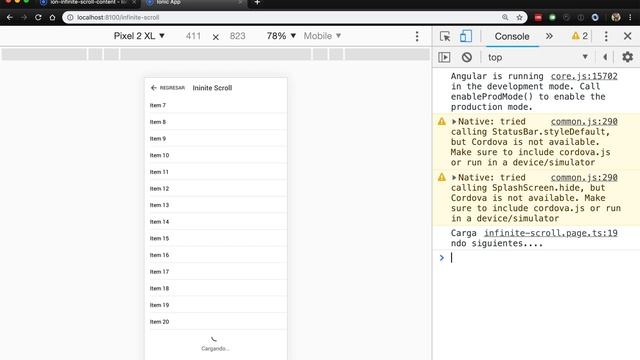Open DevTools customize three-dot menu
The width and height of the screenshot is (640, 360).
[606, 36]
